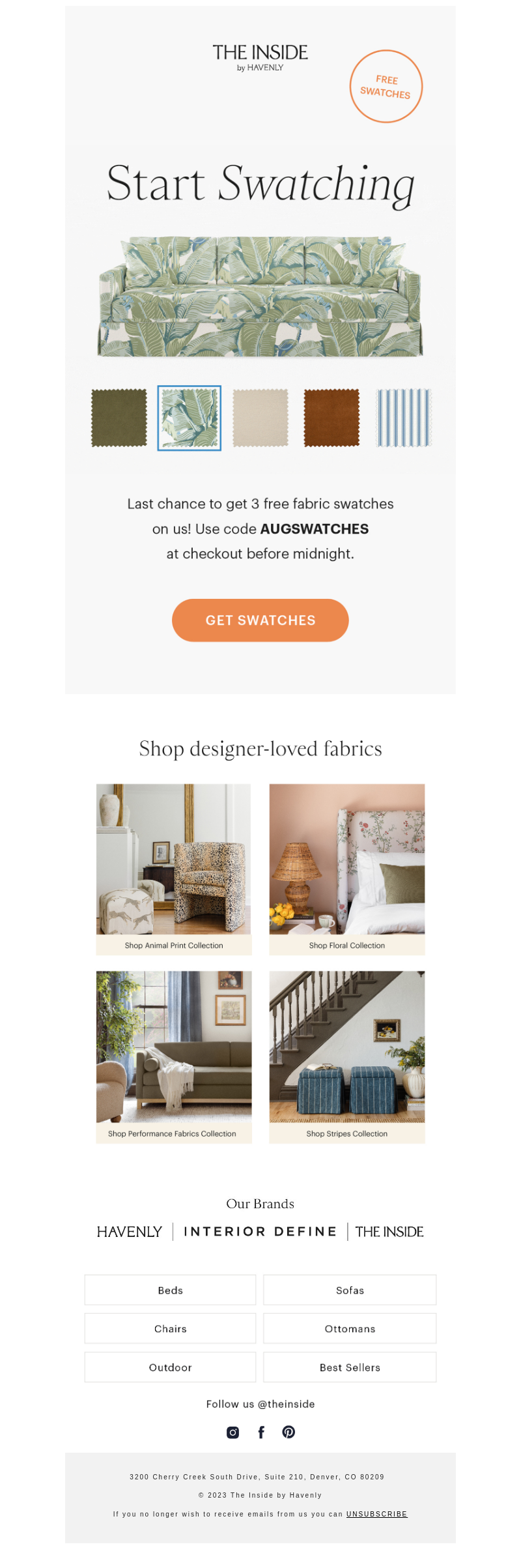
Task: Click the Free Swatches circle badge
Action: point(386,87)
